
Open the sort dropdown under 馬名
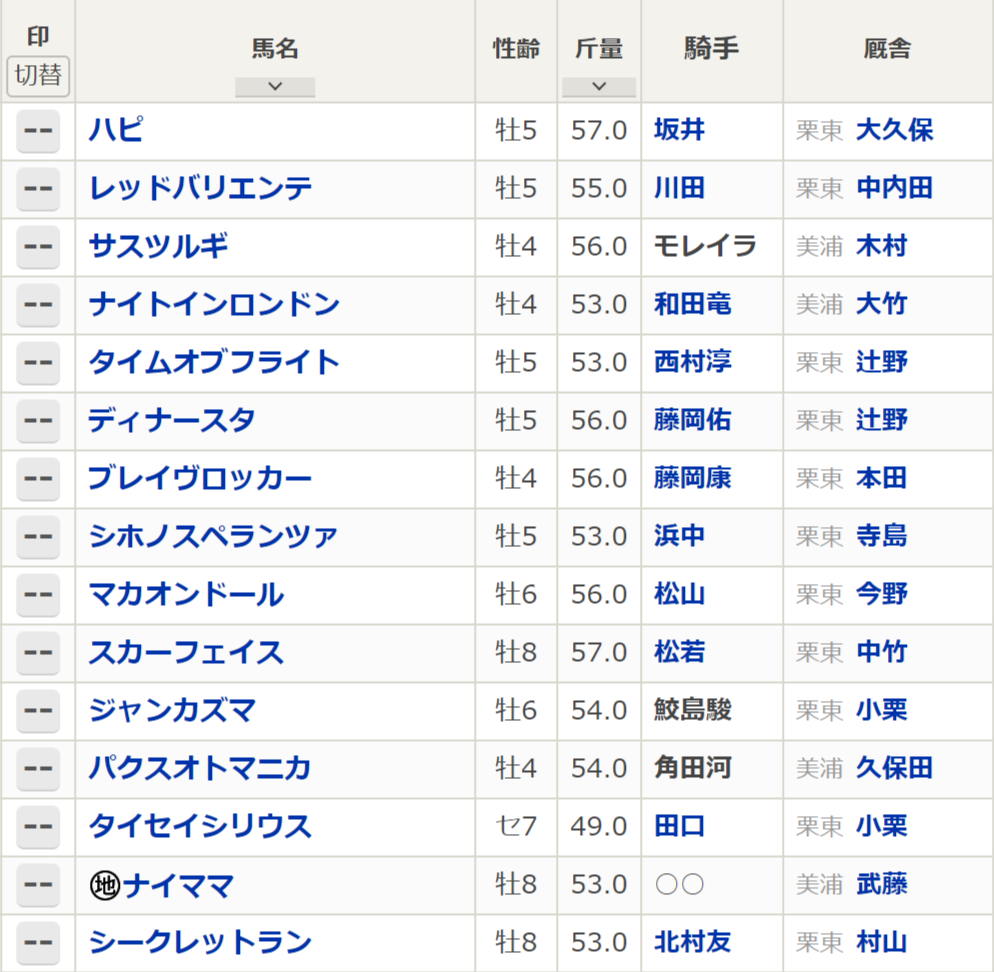[x=275, y=87]
